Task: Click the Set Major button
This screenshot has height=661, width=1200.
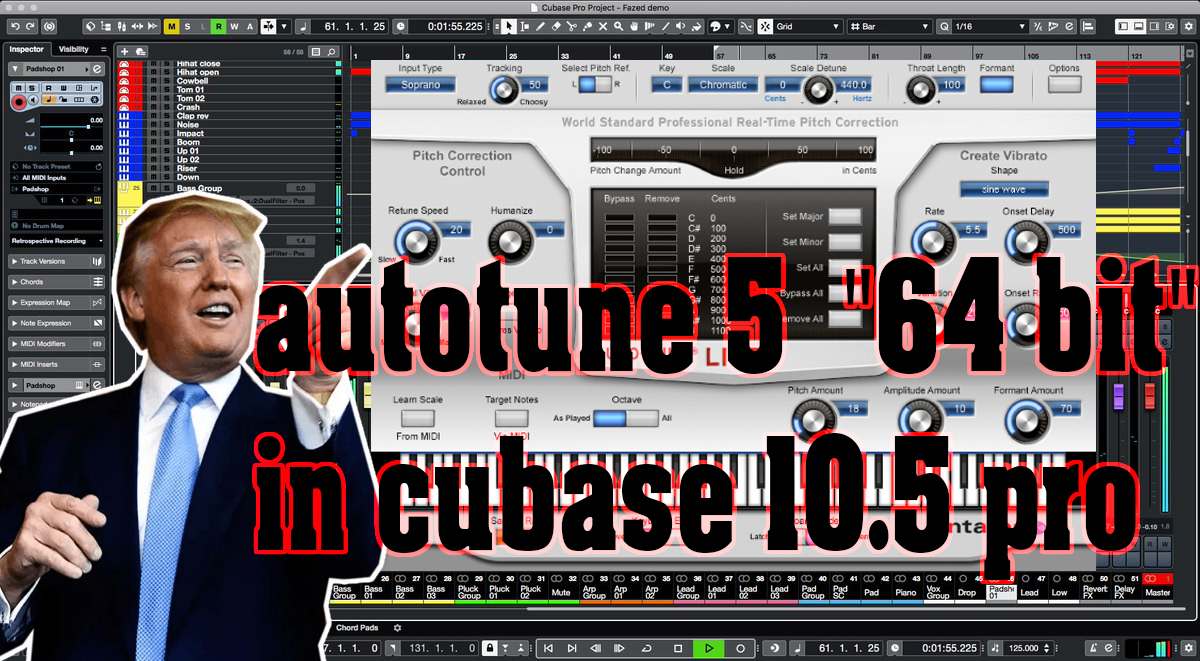Action: [844, 216]
